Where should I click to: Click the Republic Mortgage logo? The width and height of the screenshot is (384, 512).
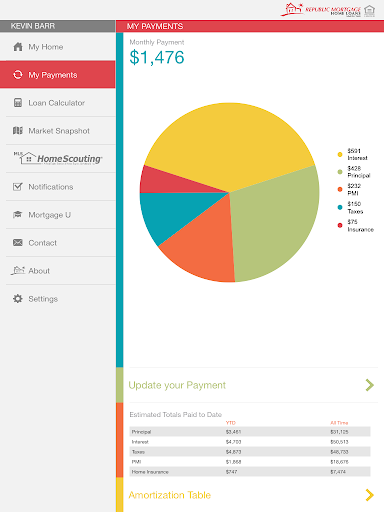click(328, 10)
